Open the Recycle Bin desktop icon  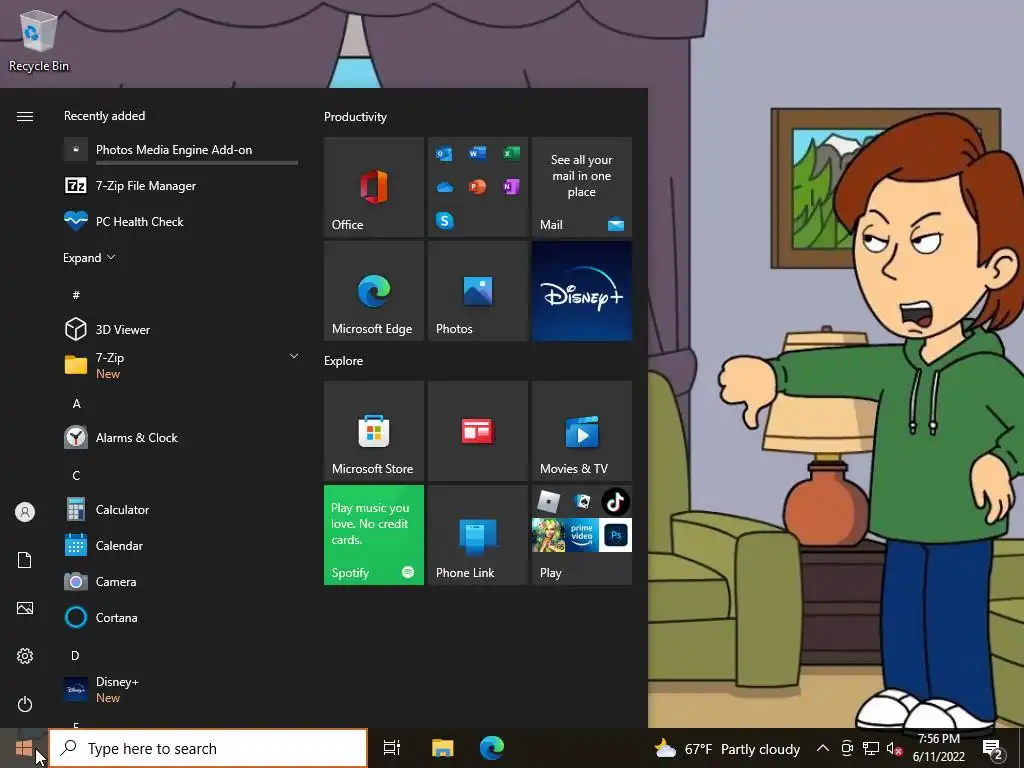click(39, 40)
